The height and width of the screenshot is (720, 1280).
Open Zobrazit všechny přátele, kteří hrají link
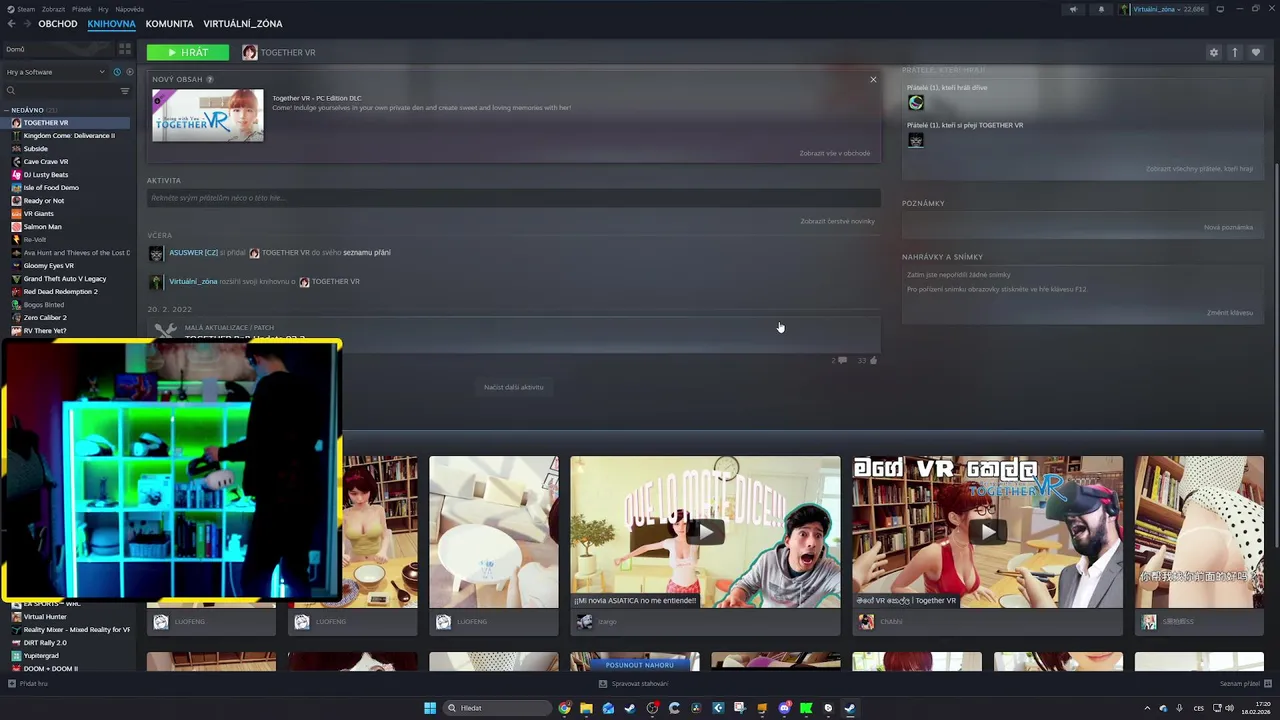[1199, 169]
